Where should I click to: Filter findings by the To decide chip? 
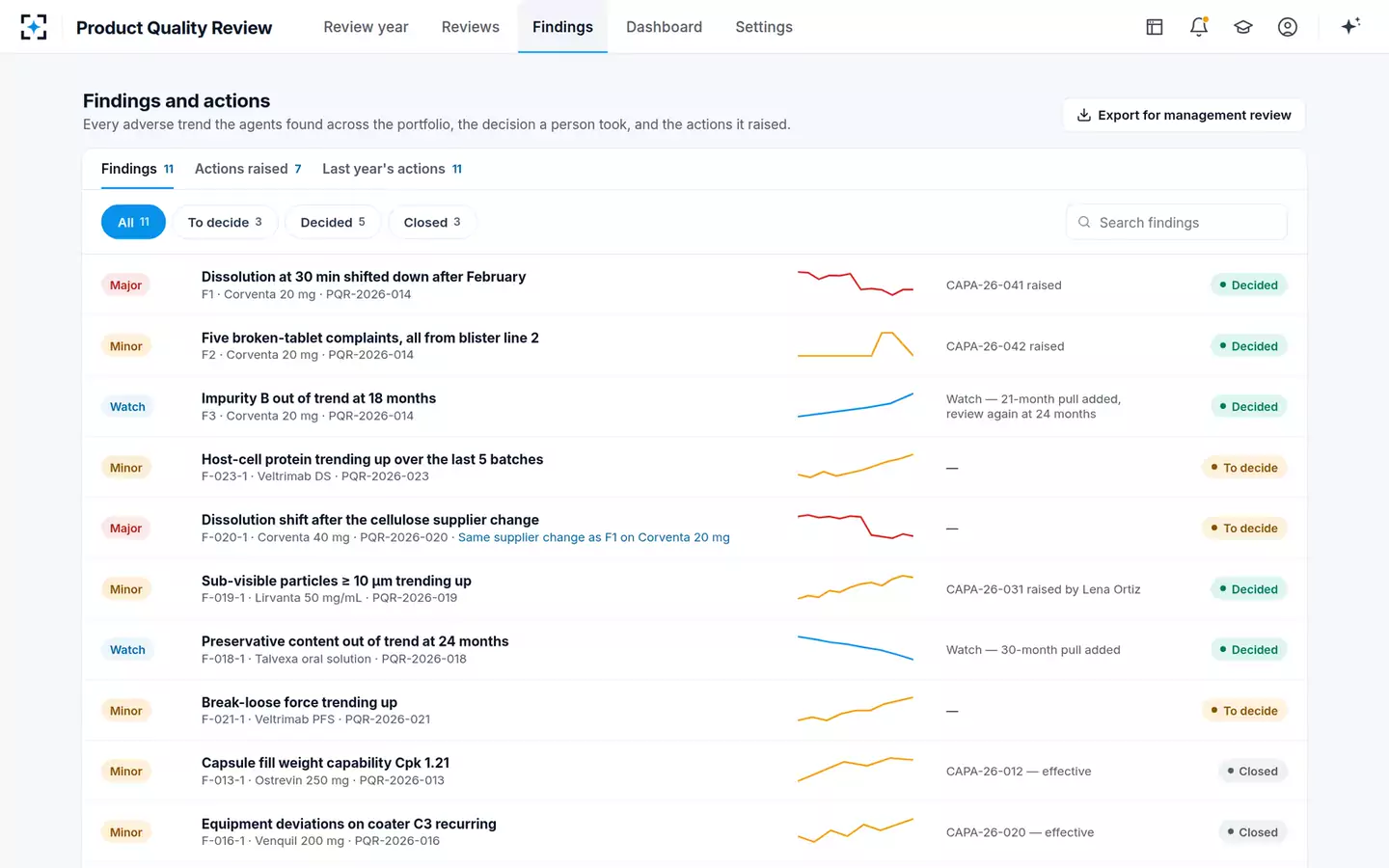point(225,222)
